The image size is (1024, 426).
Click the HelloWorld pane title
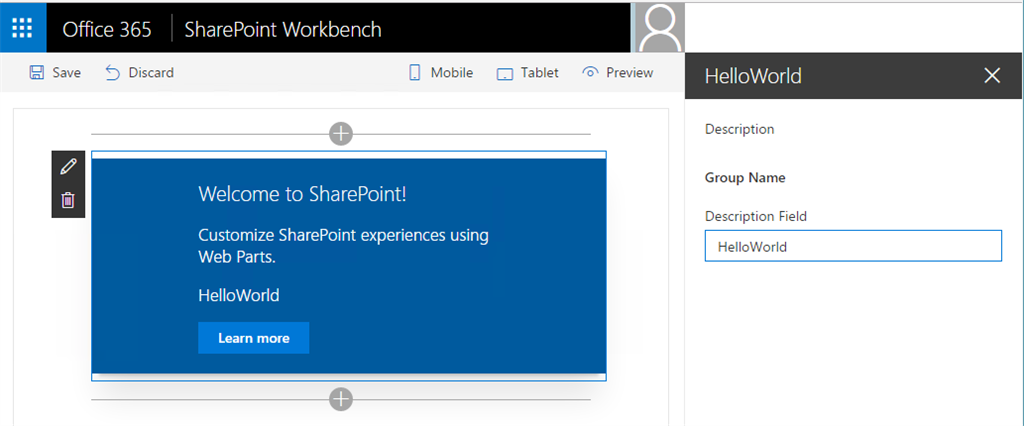pos(753,76)
